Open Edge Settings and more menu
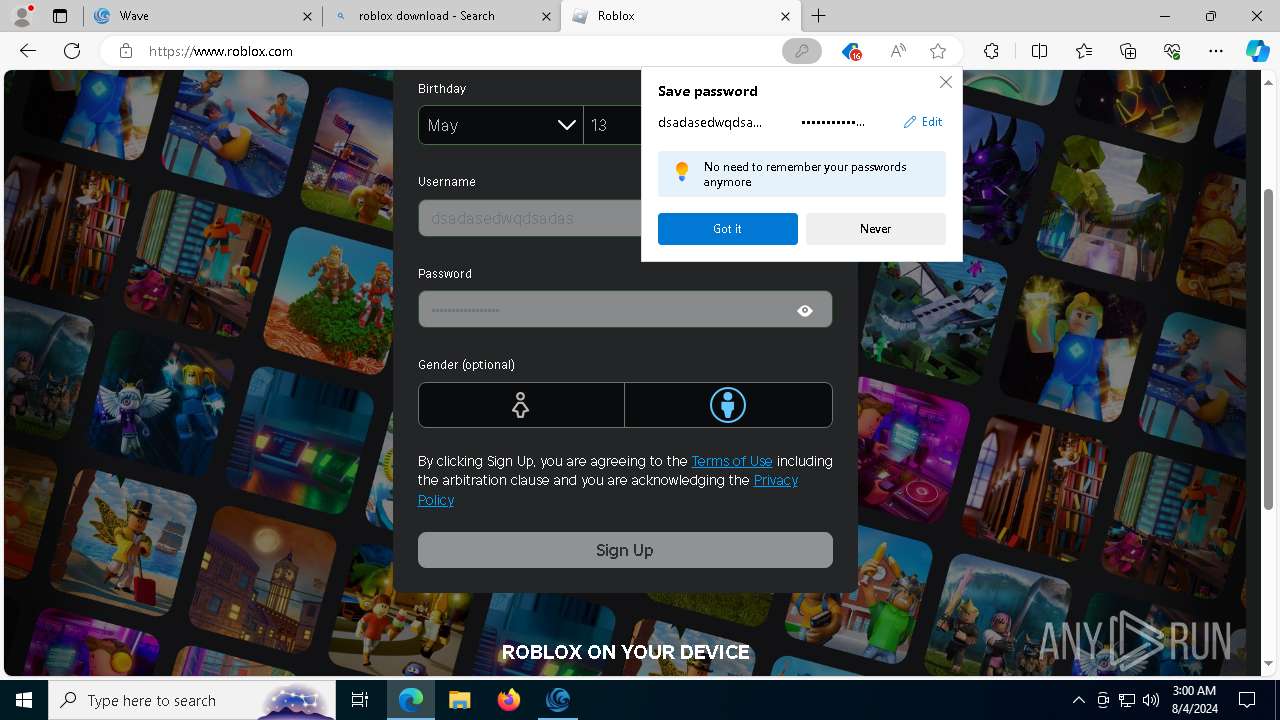The width and height of the screenshot is (1280, 720). 1216,51
